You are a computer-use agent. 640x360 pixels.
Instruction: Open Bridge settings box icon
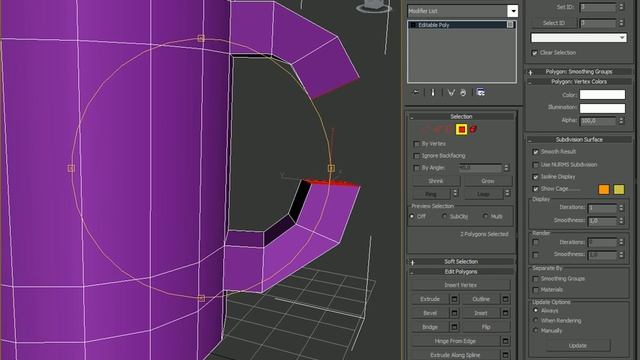(454, 327)
